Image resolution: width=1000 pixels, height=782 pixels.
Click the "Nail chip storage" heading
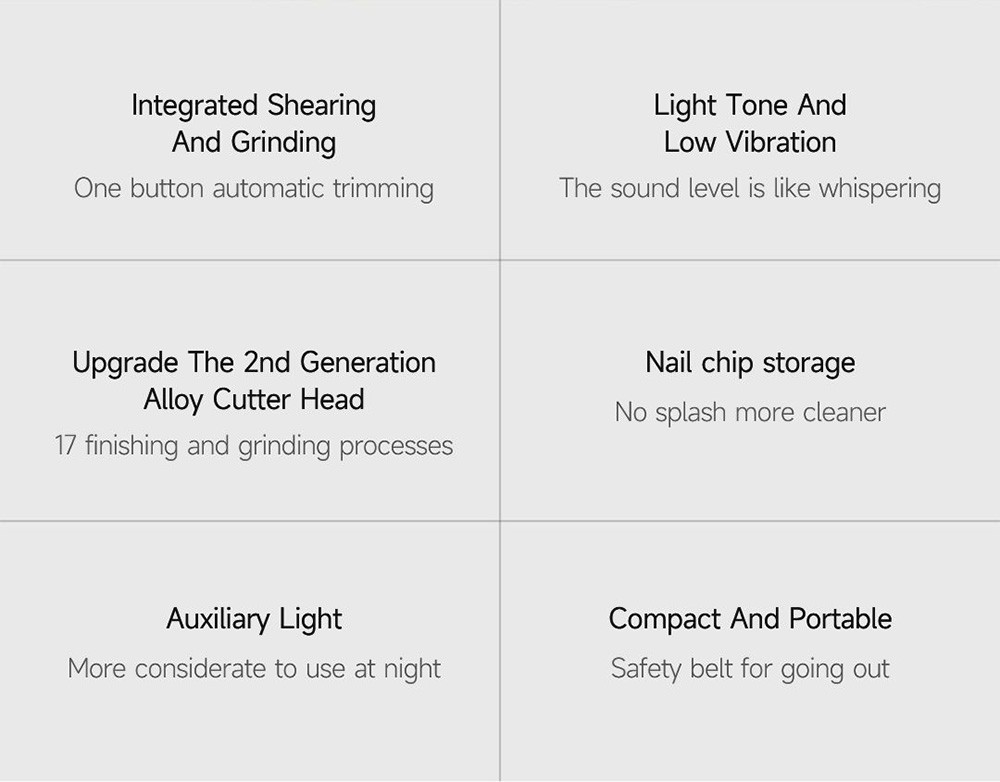750,362
